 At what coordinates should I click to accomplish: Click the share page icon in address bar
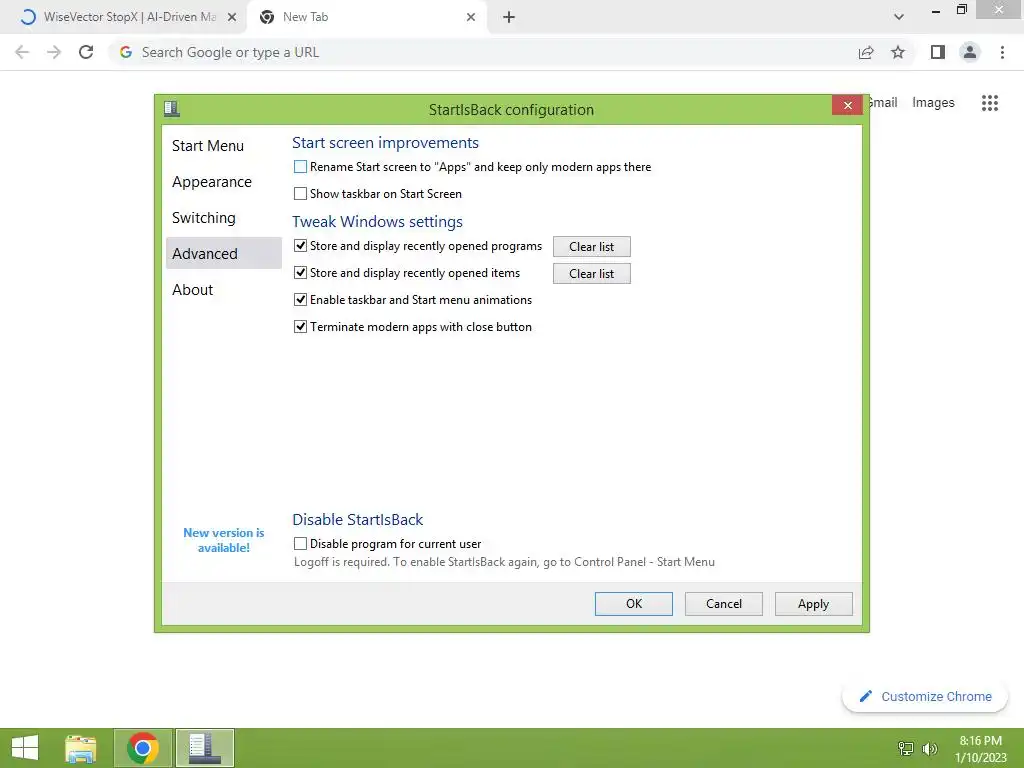coord(866,52)
